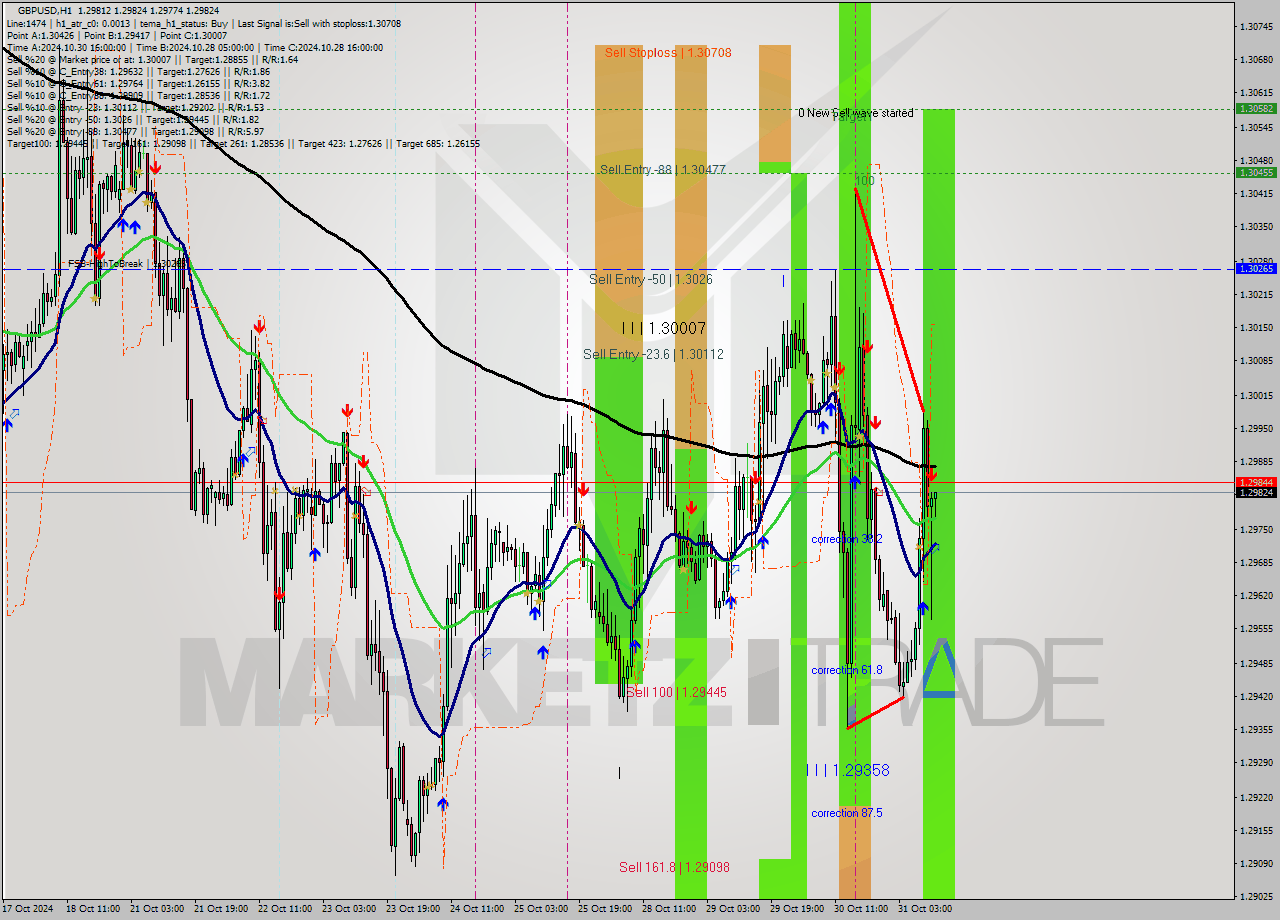This screenshot has height=920, width=1280.
Task: Select the blue 1.30265 price tag
Action: coord(1256,268)
